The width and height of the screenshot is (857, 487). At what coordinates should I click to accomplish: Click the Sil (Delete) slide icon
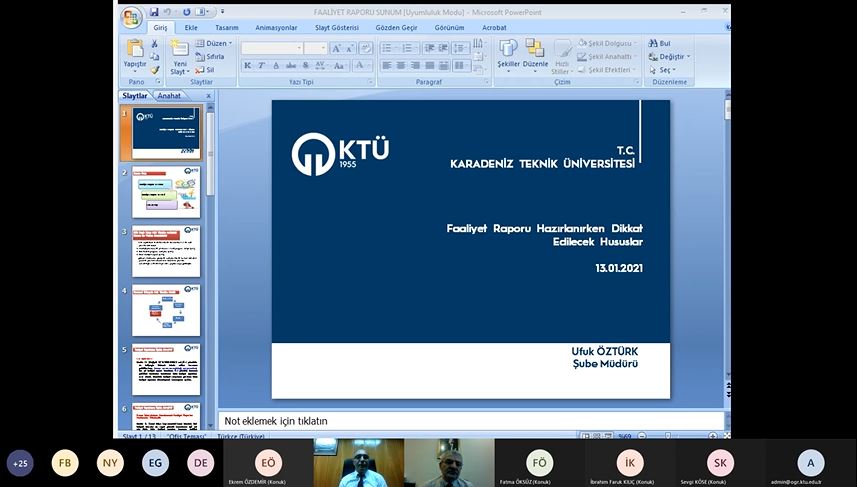pyautogui.click(x=205, y=70)
